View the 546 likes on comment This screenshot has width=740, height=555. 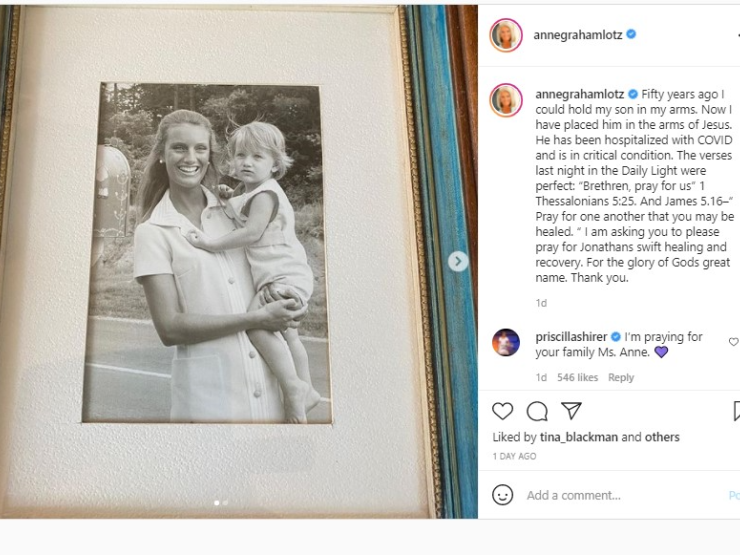click(x=577, y=378)
